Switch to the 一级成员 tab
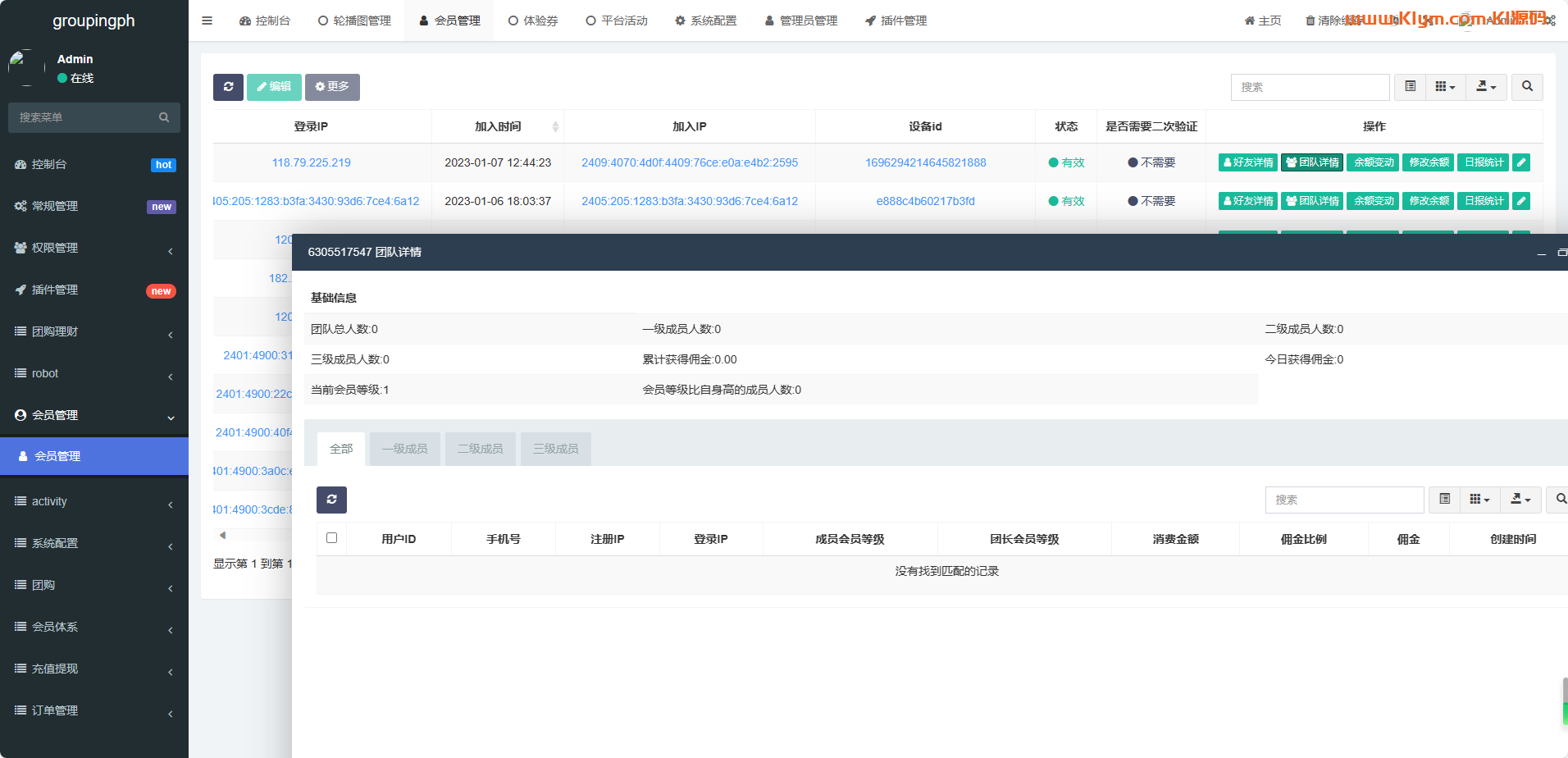This screenshot has height=758, width=1568. pos(404,449)
